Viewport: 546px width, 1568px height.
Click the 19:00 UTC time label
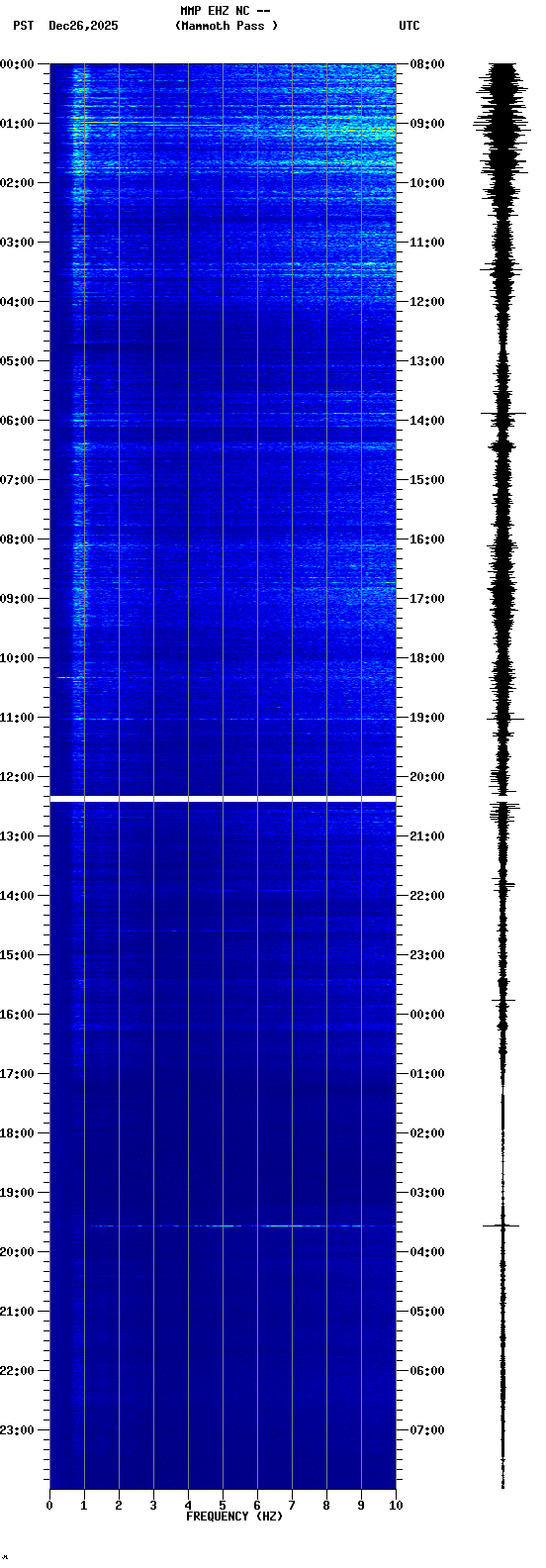(427, 718)
